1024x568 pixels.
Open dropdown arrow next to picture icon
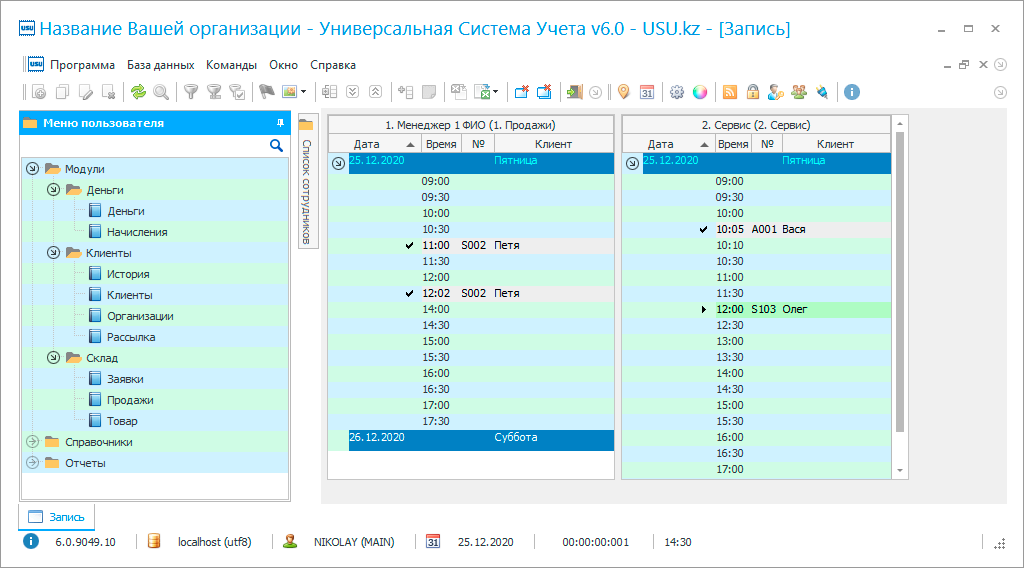click(x=303, y=92)
